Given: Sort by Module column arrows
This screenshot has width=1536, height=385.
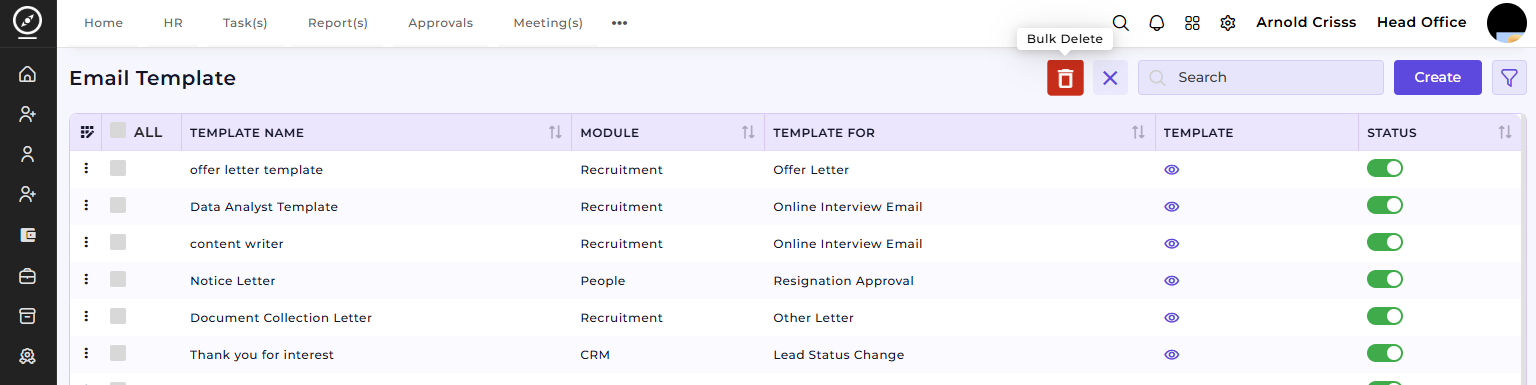Looking at the screenshot, I should tap(748, 132).
